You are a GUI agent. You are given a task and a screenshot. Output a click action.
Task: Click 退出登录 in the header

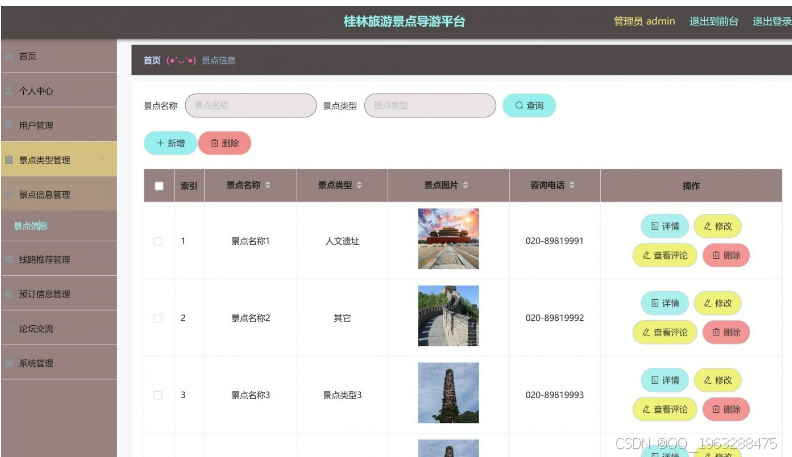pos(772,21)
